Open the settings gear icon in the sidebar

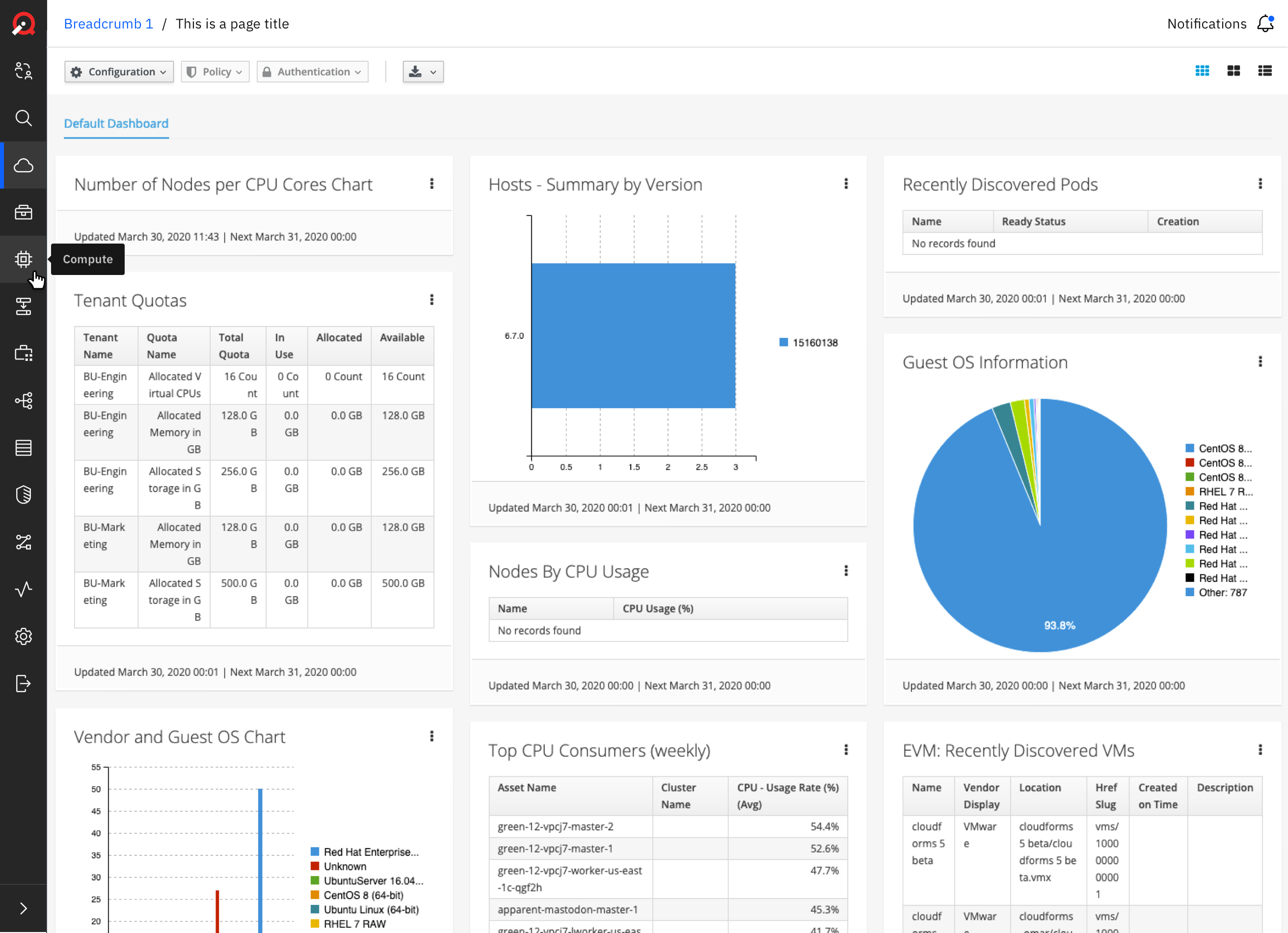point(23,636)
